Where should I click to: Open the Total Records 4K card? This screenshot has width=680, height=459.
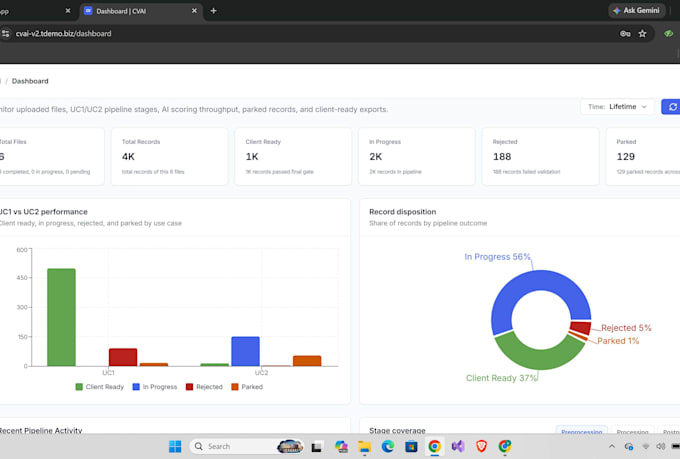tap(170, 157)
